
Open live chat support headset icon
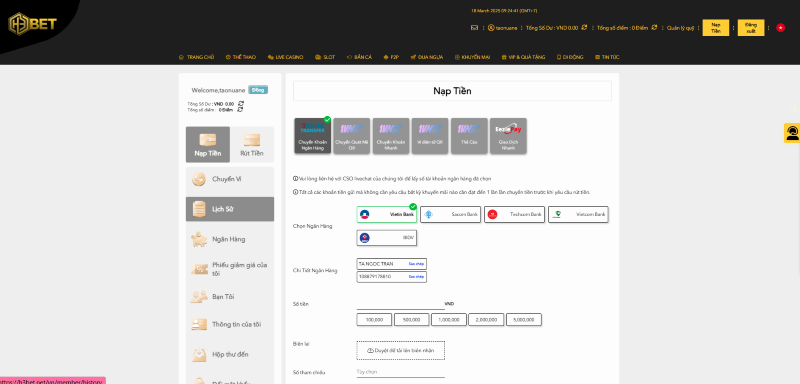(792, 133)
